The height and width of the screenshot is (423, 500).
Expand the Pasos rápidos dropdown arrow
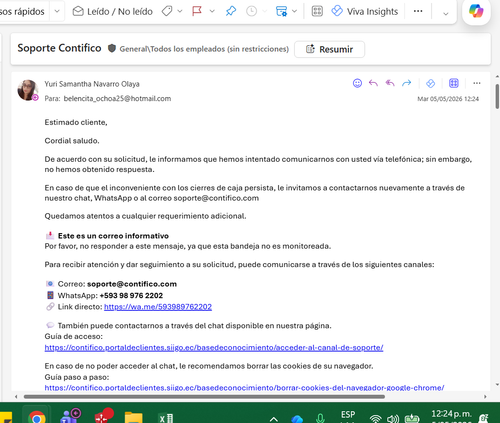coord(57,11)
